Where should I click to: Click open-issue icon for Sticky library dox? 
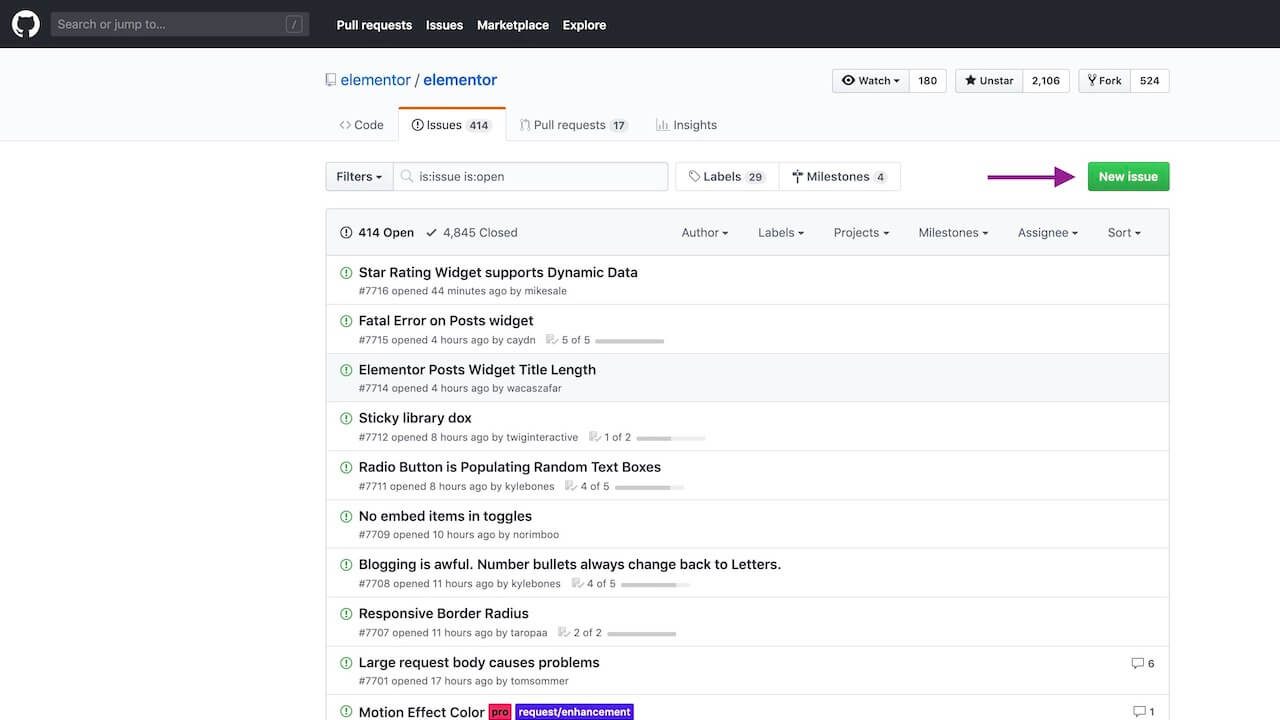pos(346,418)
